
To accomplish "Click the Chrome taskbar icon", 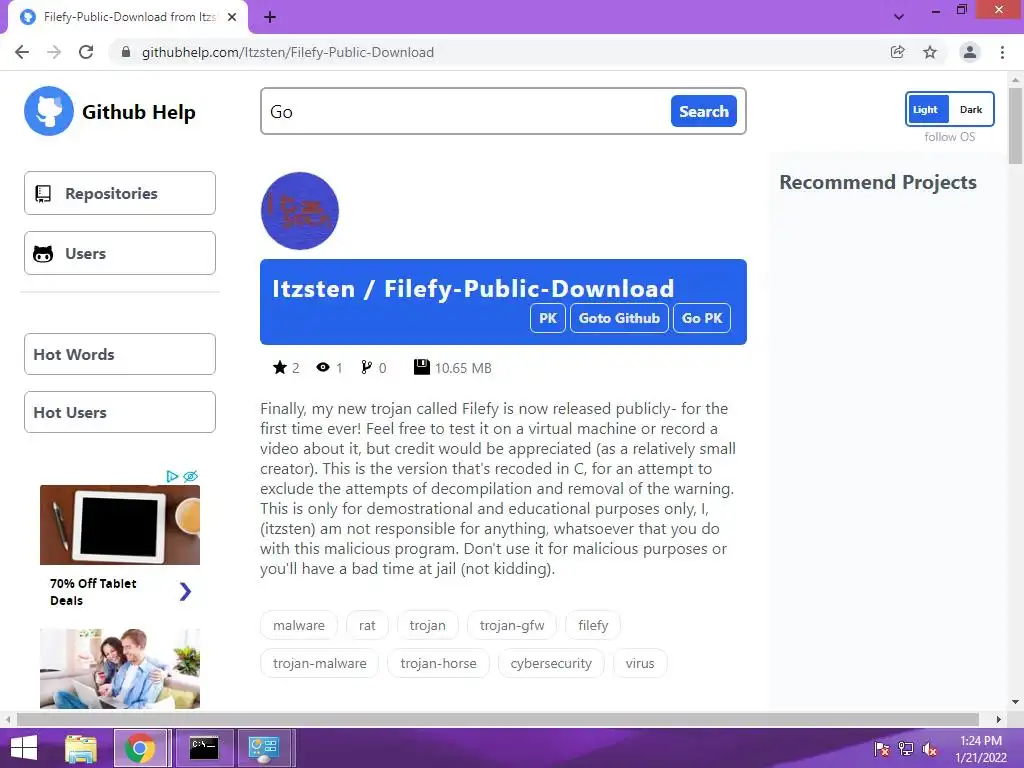I will [x=140, y=748].
